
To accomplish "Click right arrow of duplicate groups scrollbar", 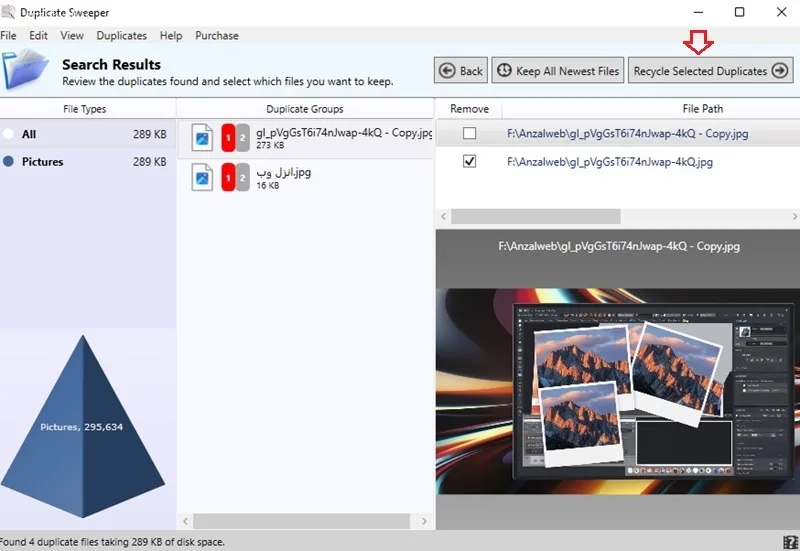I will pyautogui.click(x=424, y=521).
